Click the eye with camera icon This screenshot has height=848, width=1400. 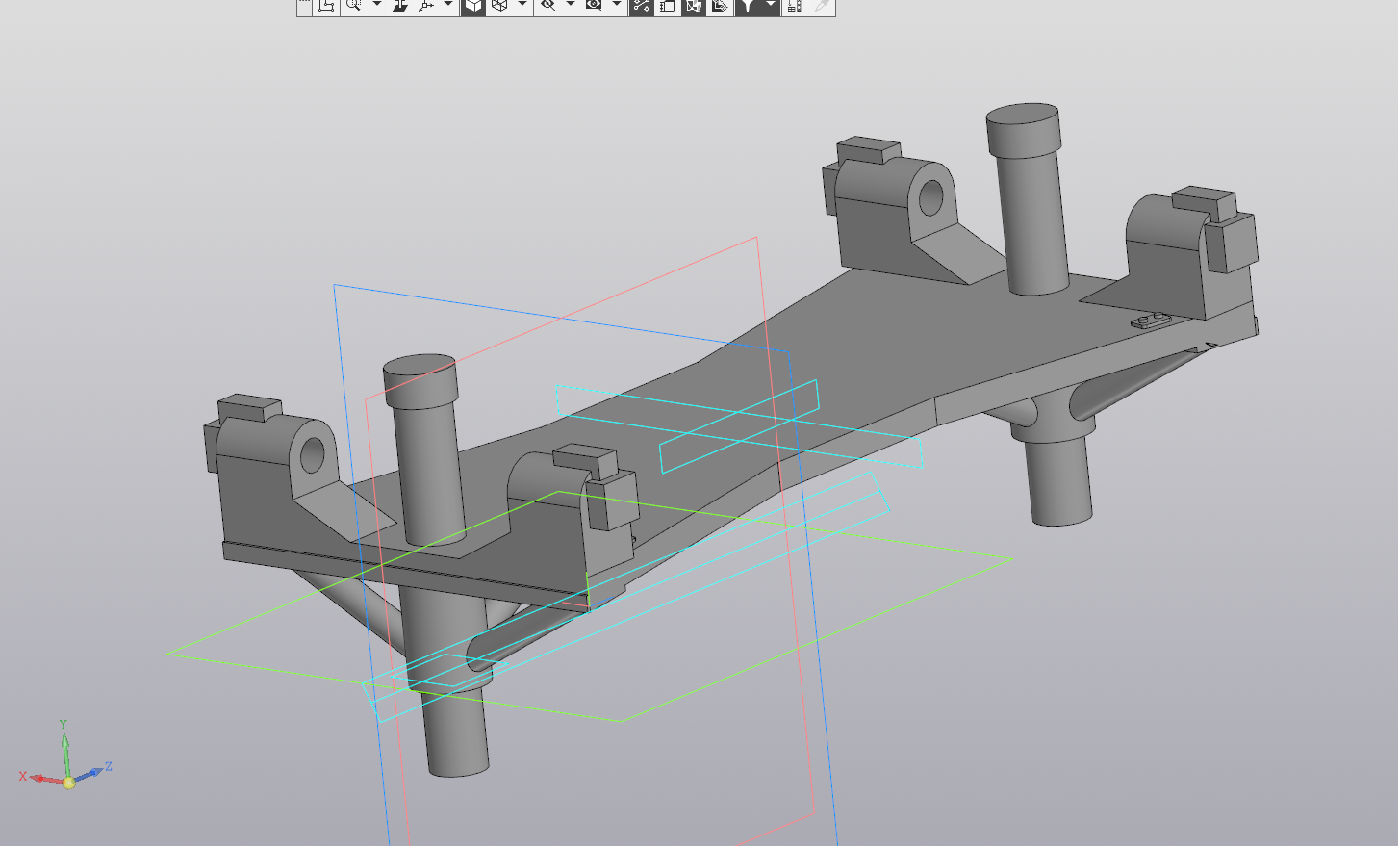tap(594, 6)
